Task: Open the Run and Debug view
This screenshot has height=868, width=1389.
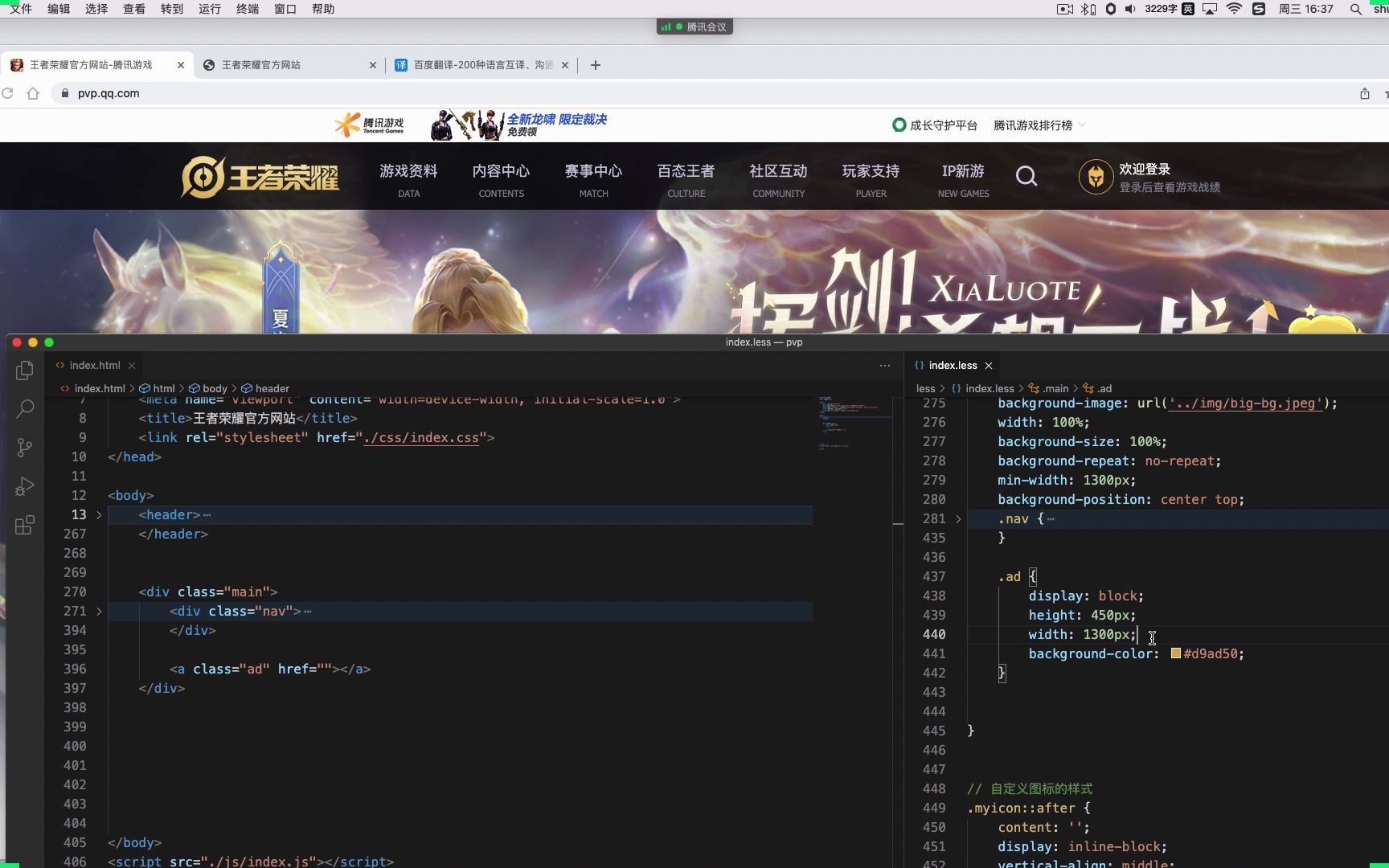Action: pos(25,486)
